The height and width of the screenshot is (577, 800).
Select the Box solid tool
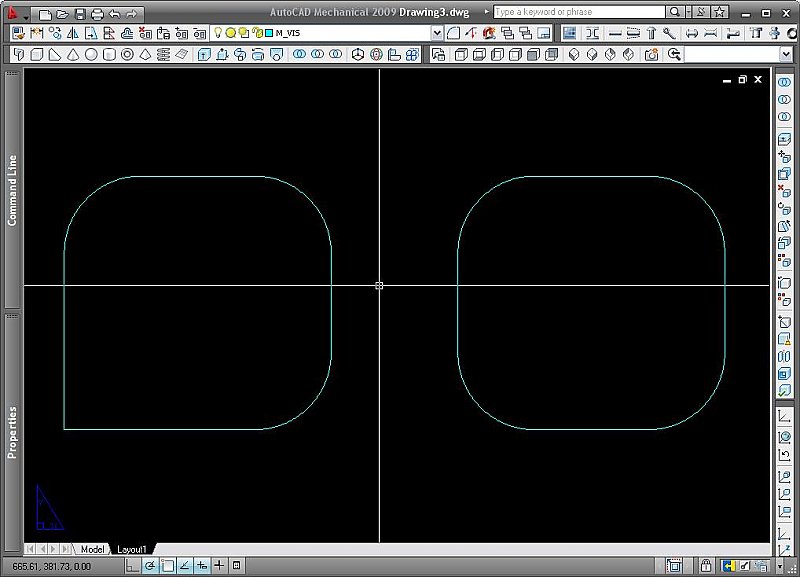click(x=36, y=54)
